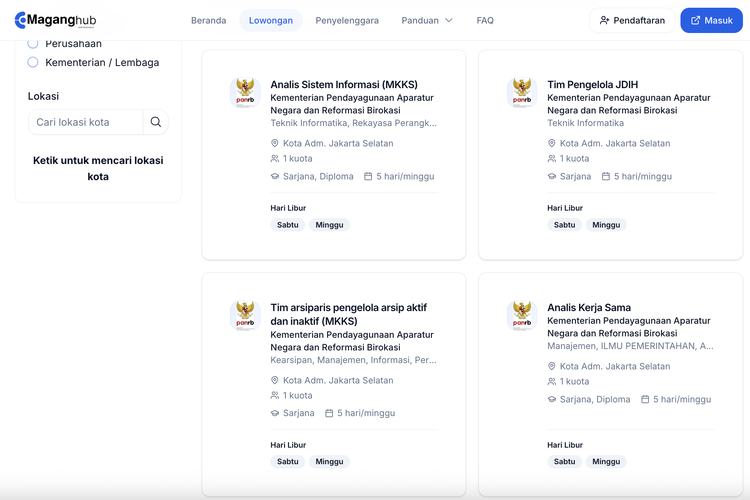The height and width of the screenshot is (500, 750).
Task: Select the Kementerian / Lembaga radio option
Action: point(33,62)
